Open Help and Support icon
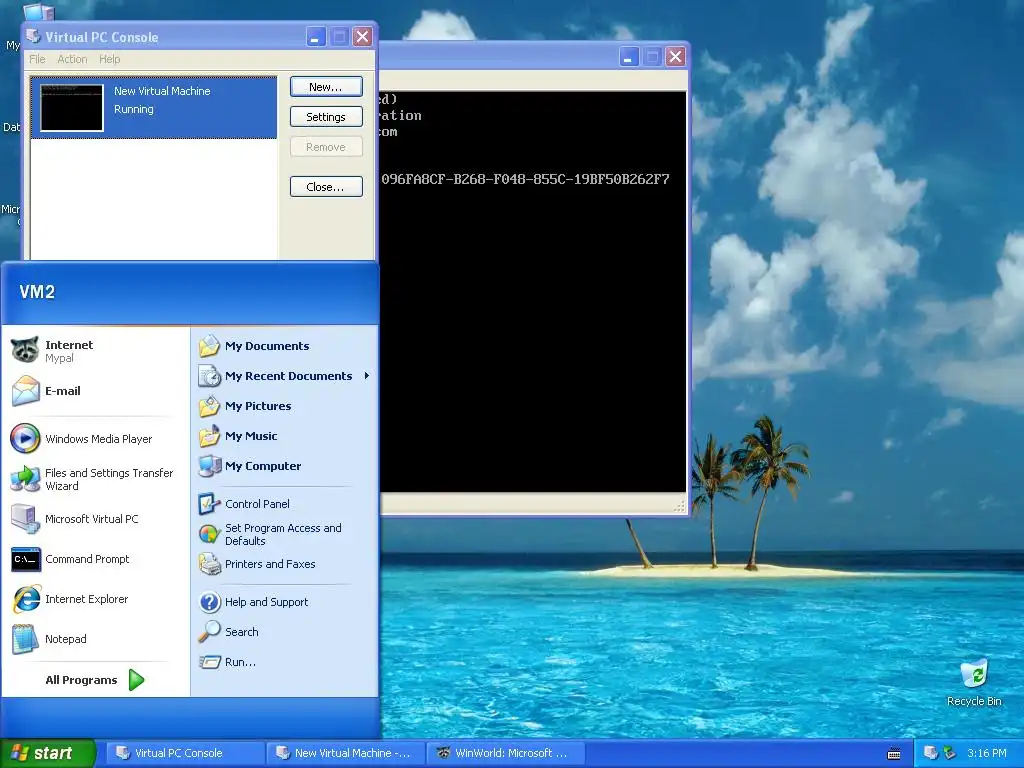This screenshot has height=768, width=1024. [210, 602]
